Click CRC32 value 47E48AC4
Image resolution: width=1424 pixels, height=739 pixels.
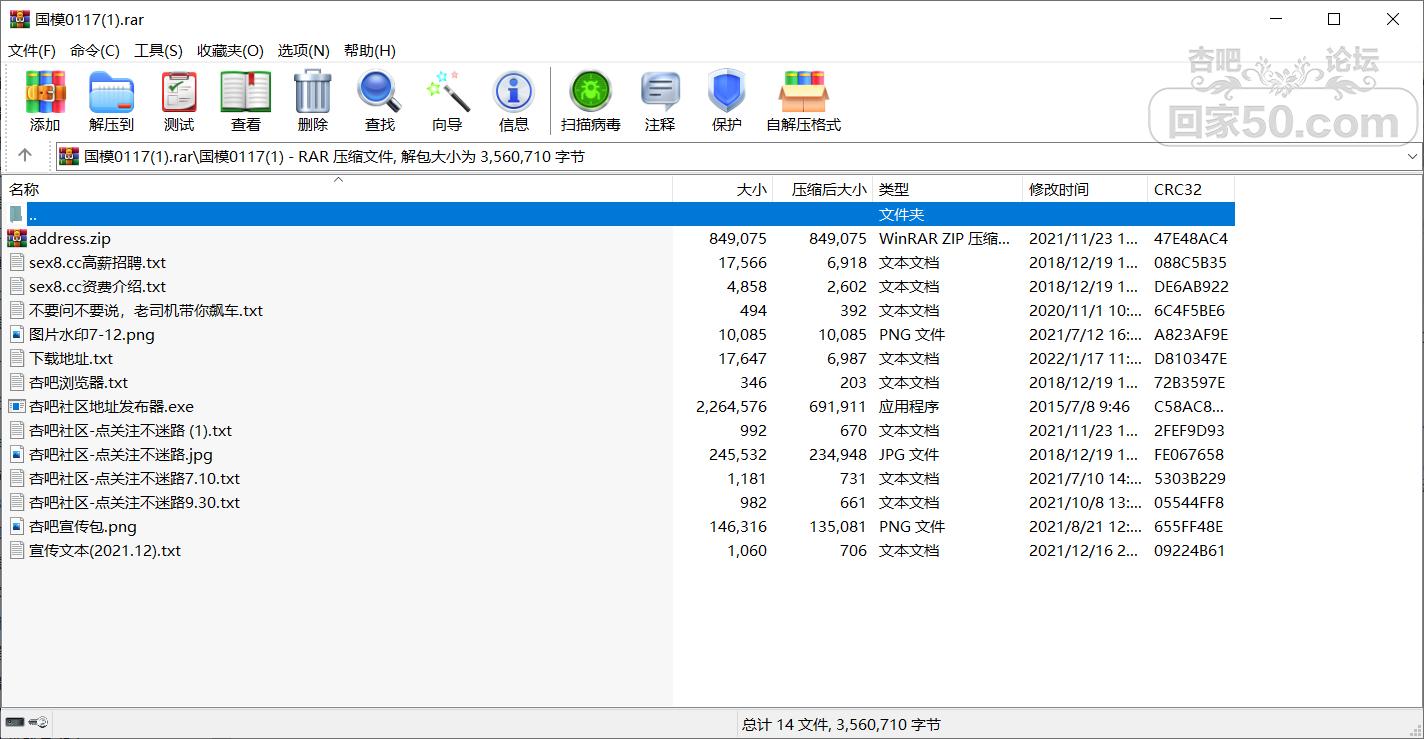click(1190, 238)
